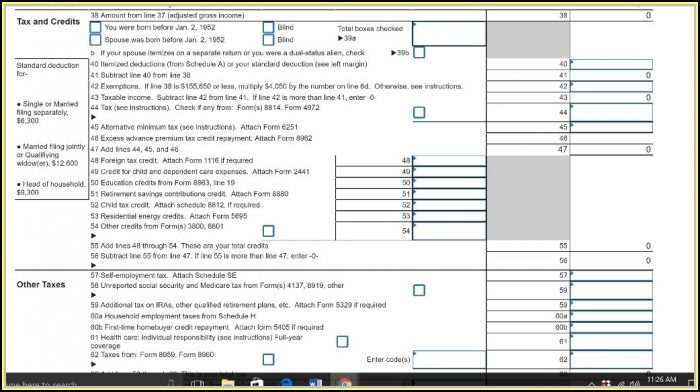Open the Microsoft Store taskbar icon
Viewport: 700px width, 392px height.
(257, 383)
